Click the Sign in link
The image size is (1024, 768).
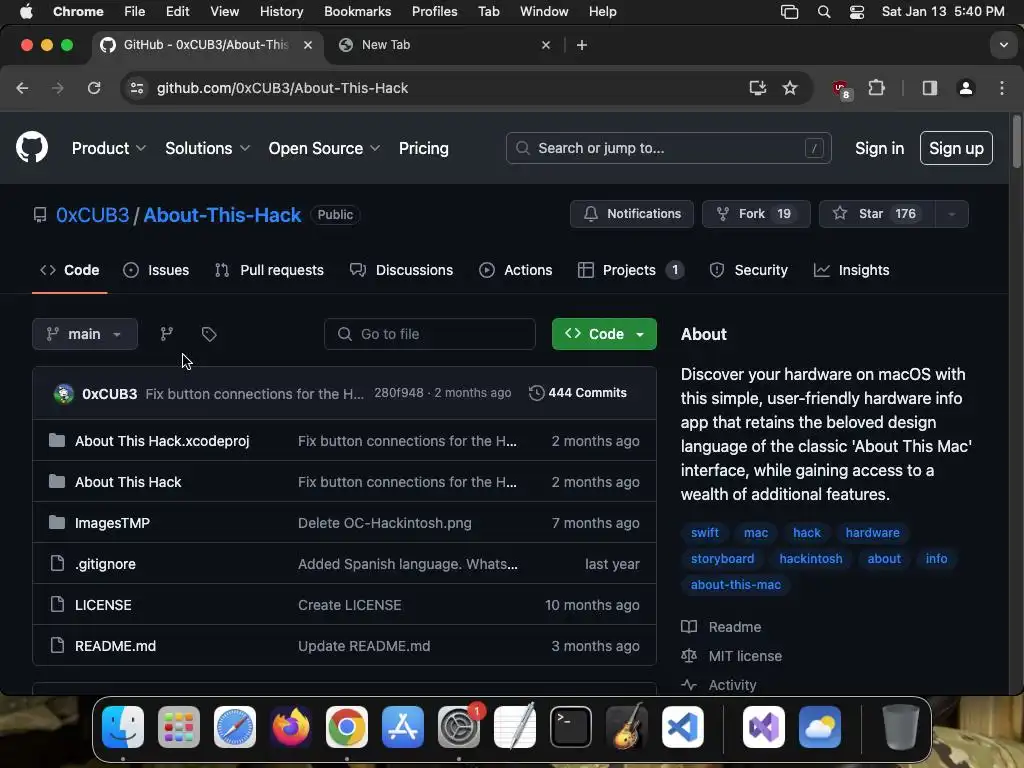[880, 148]
